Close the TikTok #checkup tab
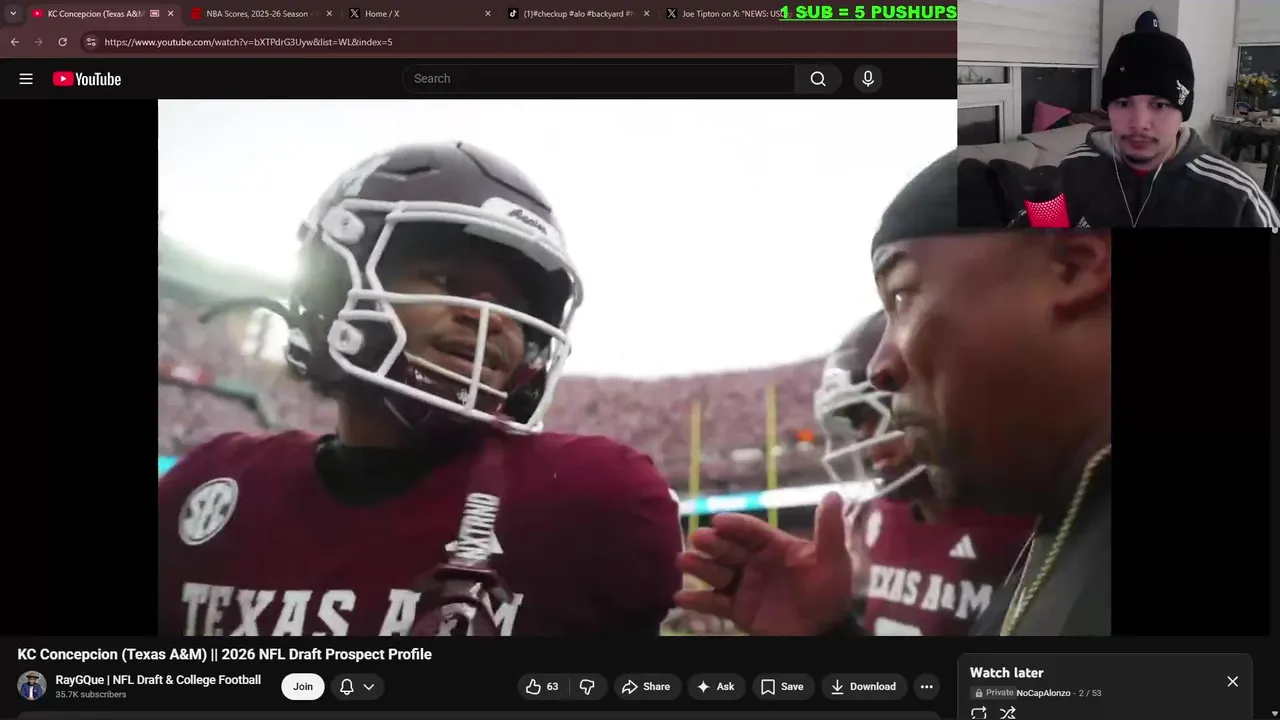The height and width of the screenshot is (720, 1280). (x=646, y=14)
